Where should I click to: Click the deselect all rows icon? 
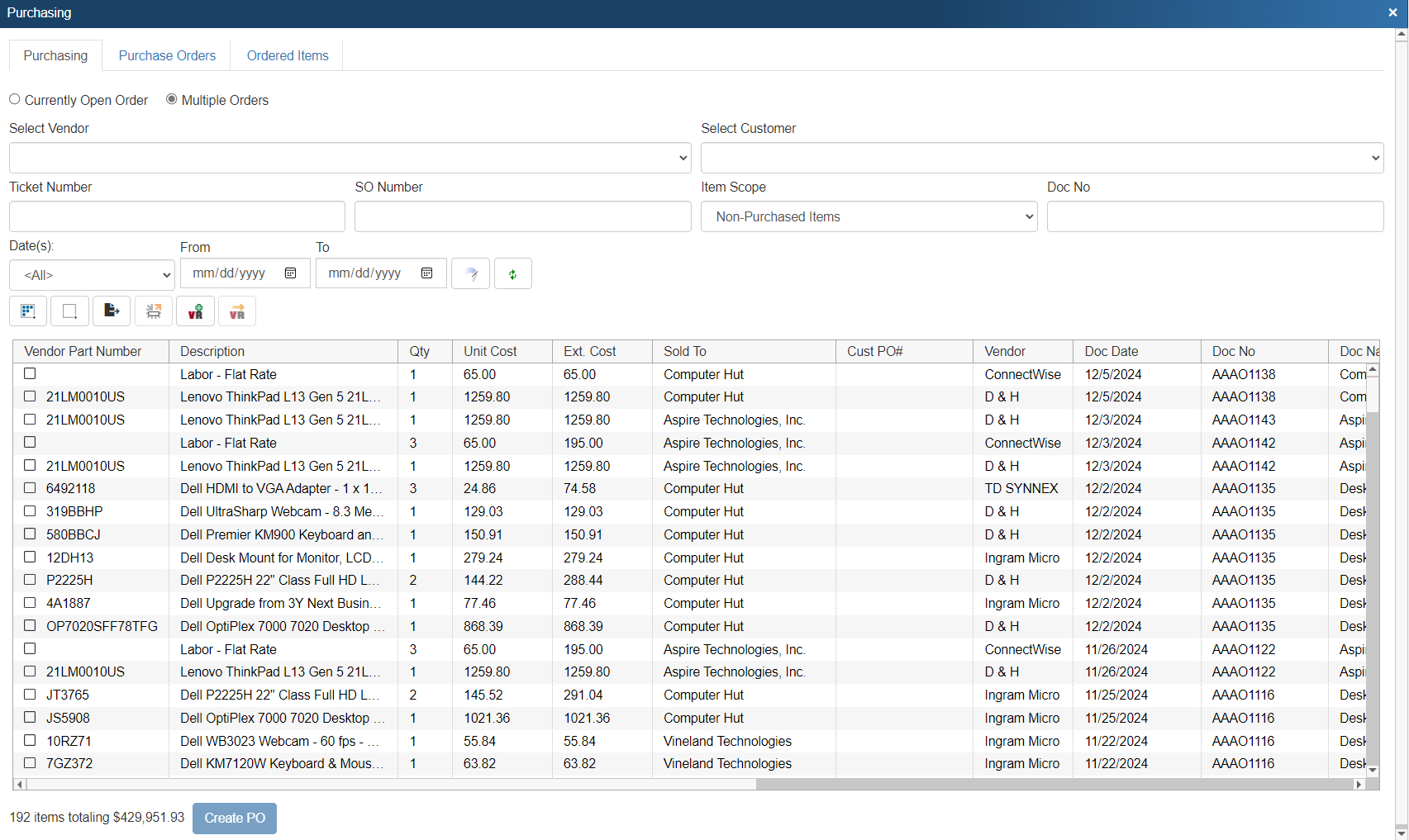tap(69, 311)
